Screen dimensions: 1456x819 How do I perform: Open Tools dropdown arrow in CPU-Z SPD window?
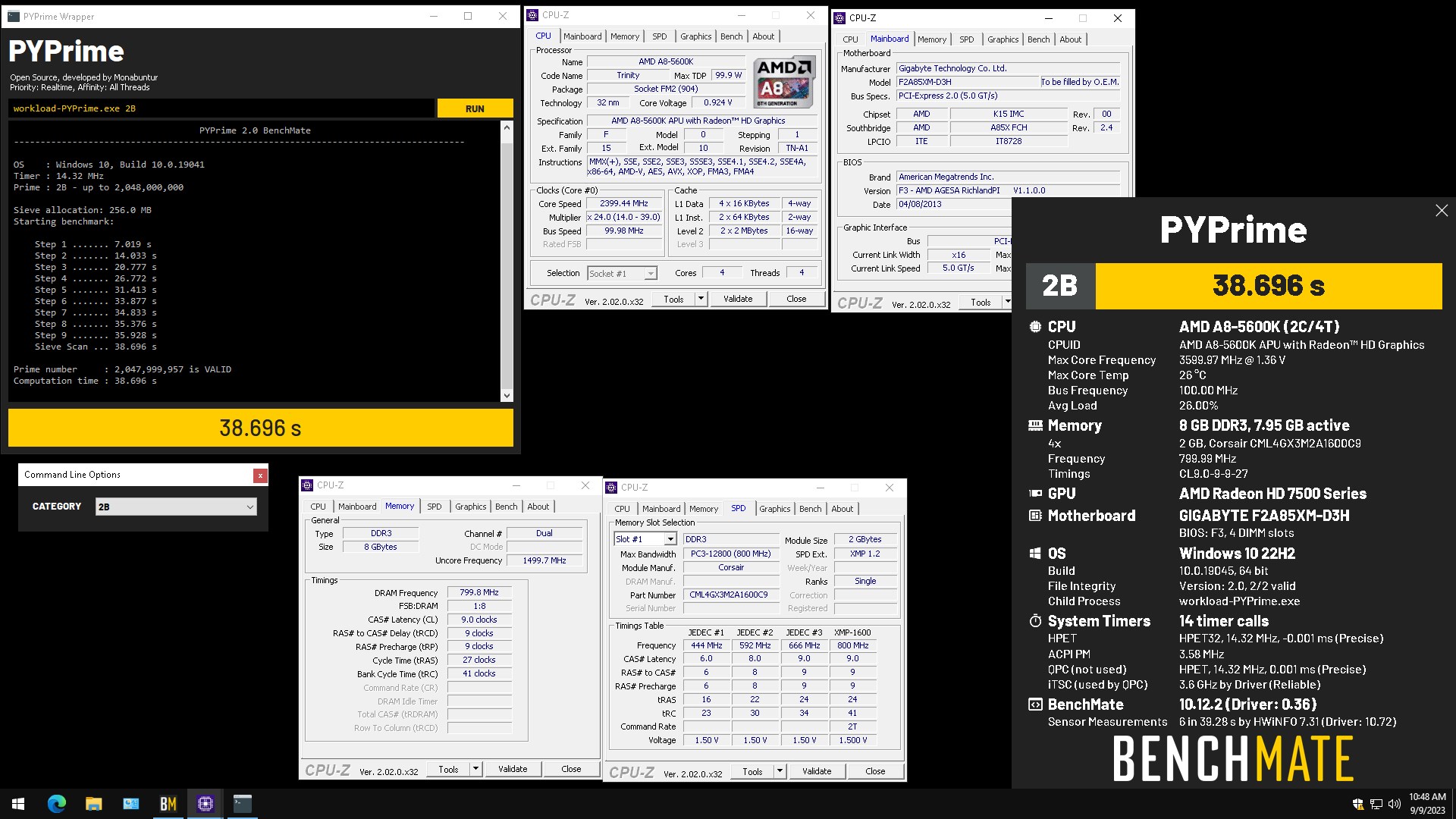[780, 771]
